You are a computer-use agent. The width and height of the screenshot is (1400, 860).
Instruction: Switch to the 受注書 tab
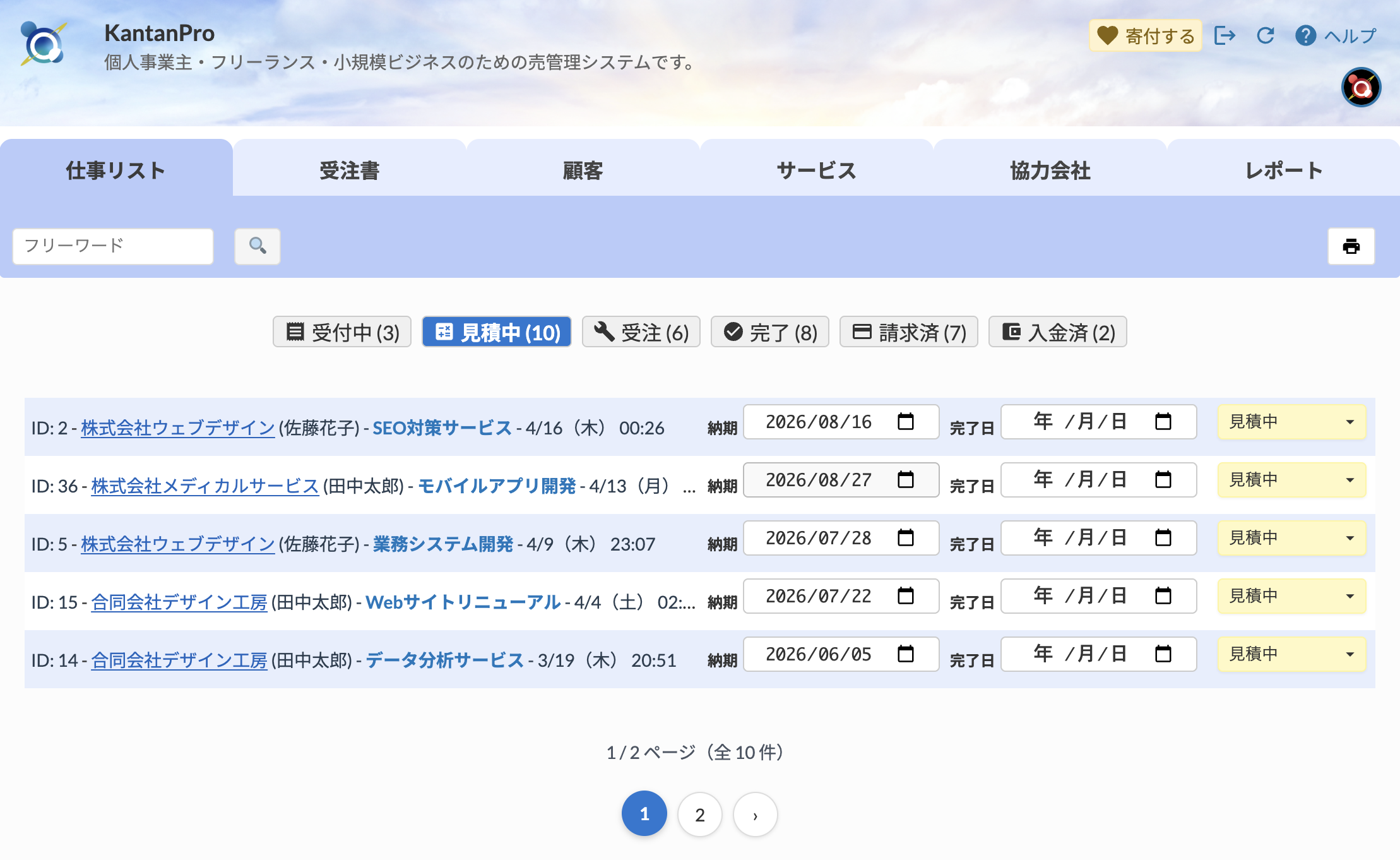tap(349, 170)
